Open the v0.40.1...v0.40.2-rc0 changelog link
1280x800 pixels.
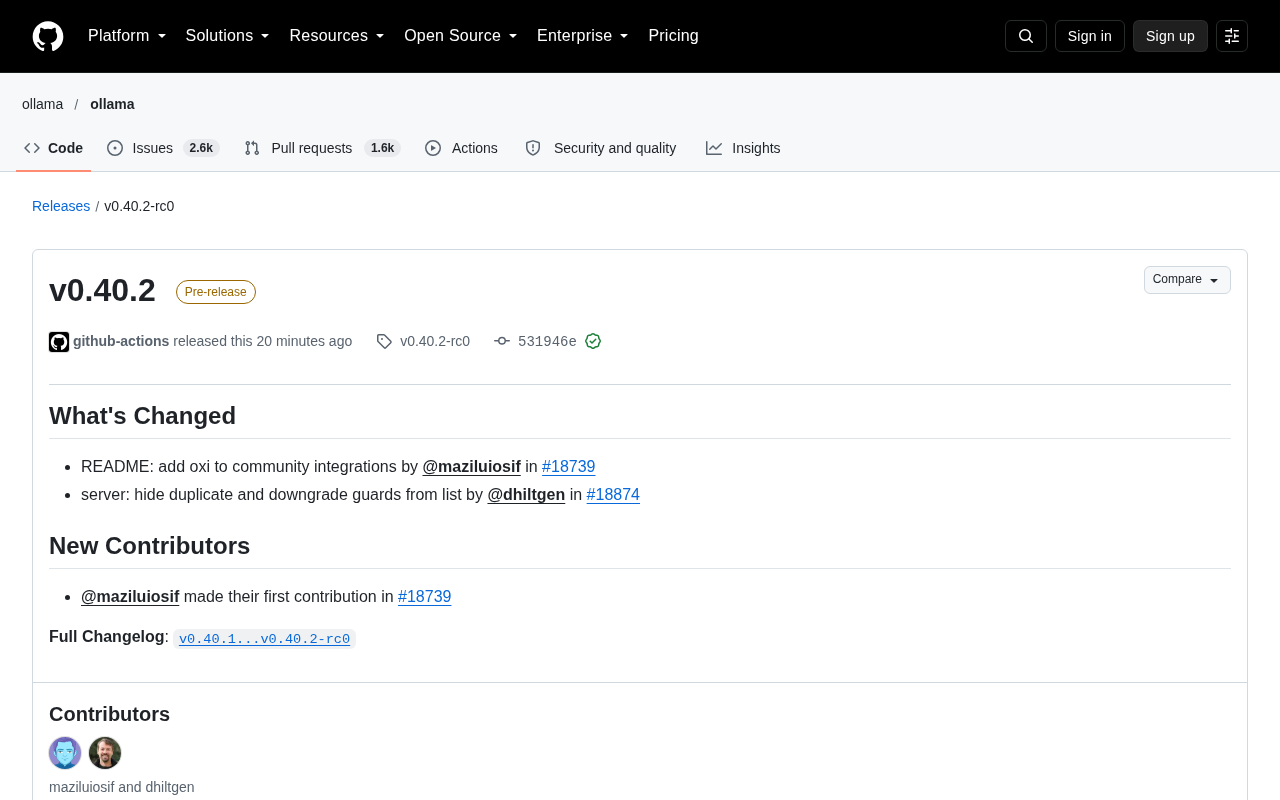pos(264,639)
